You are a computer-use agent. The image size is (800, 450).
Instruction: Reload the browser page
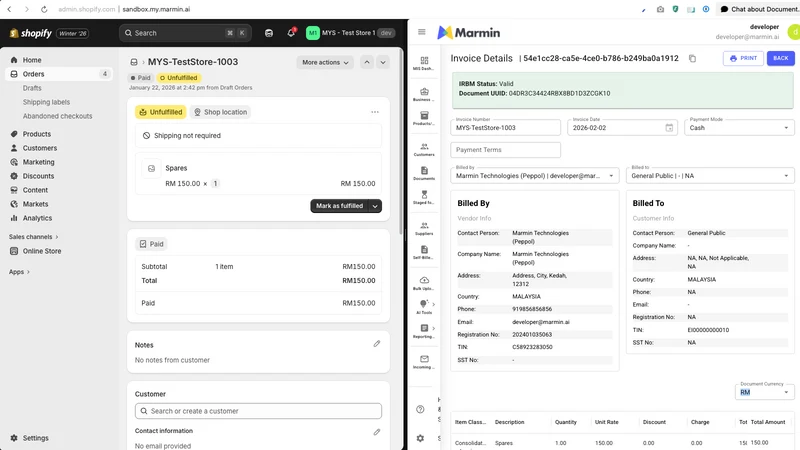tap(44, 9)
